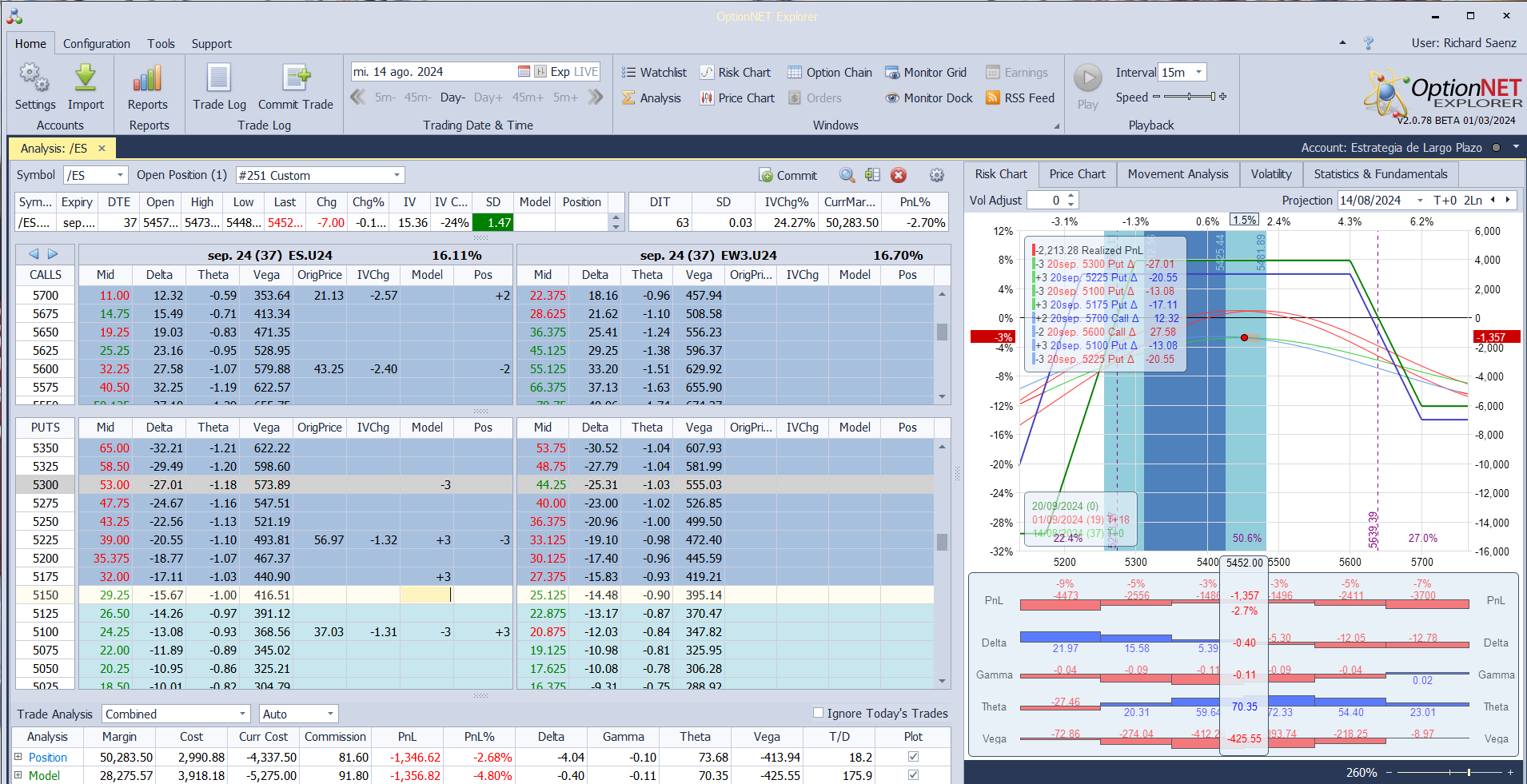Click the Import download icon
This screenshot has width=1527, height=784.
pyautogui.click(x=86, y=78)
